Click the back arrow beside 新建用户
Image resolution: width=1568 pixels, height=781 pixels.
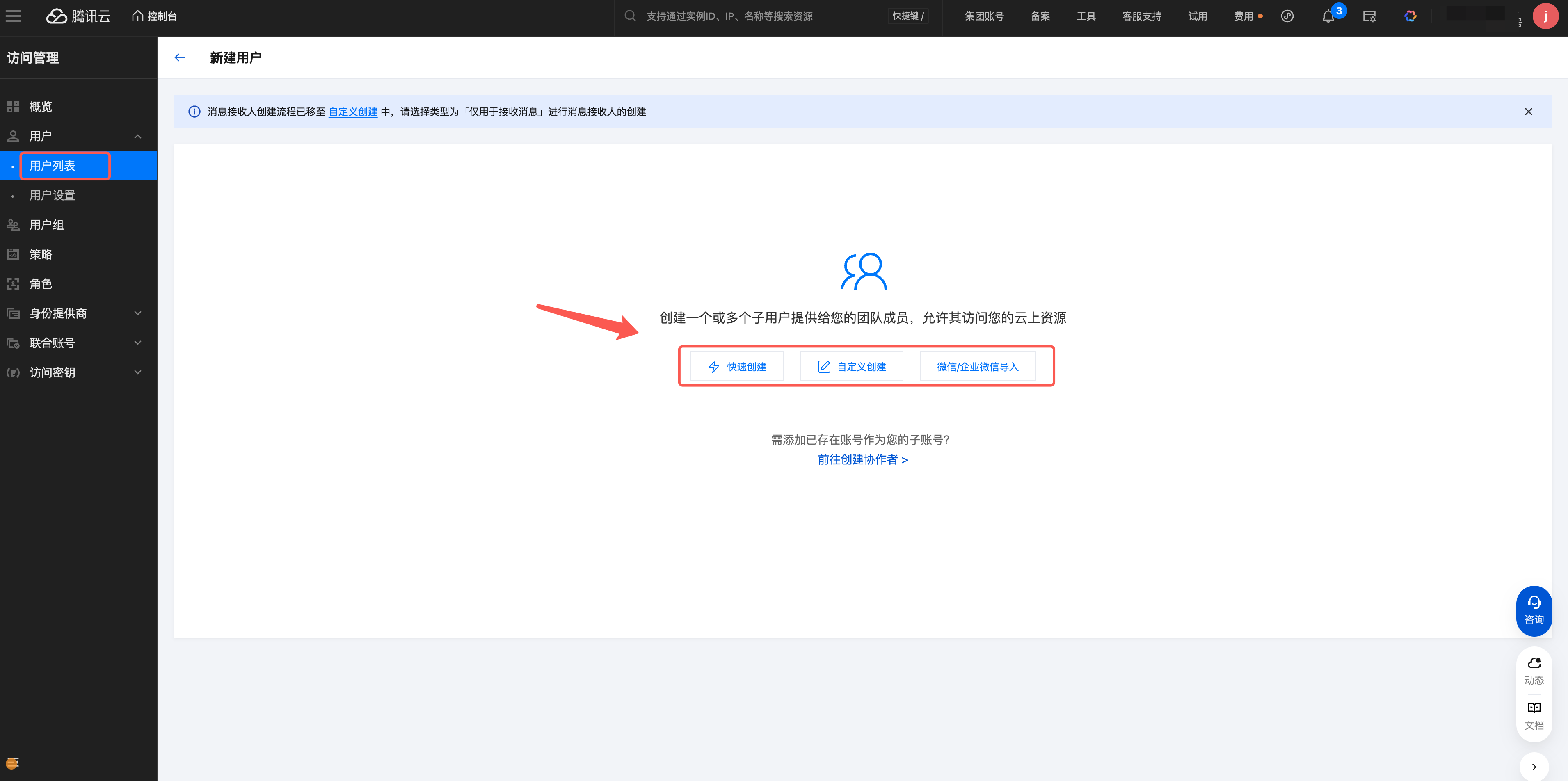tap(180, 58)
